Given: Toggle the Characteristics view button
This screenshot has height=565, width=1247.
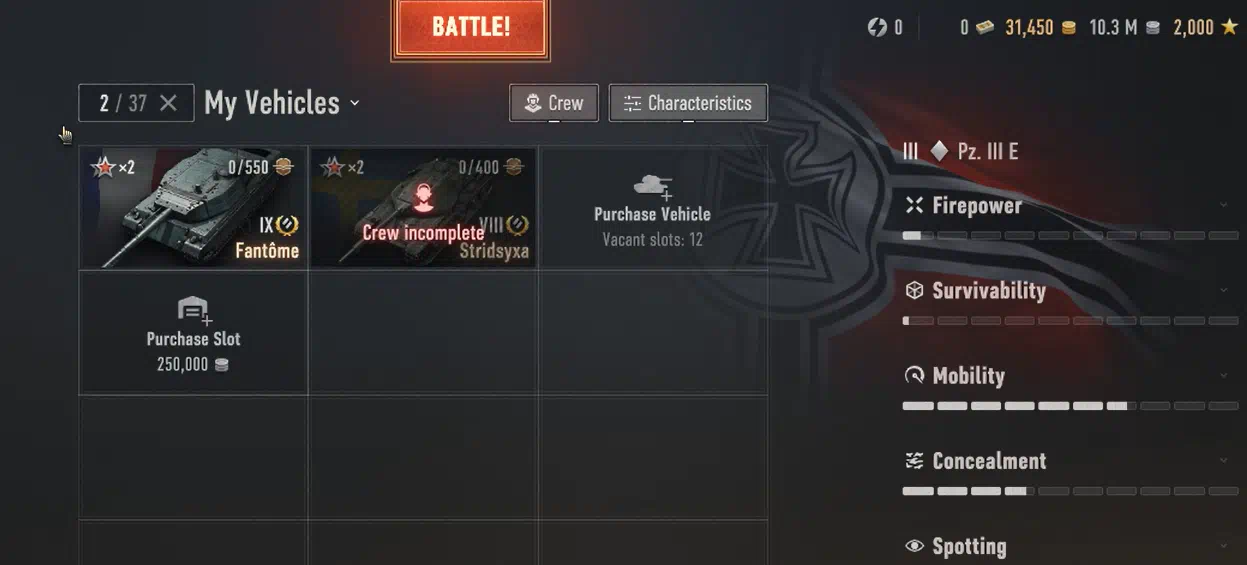Looking at the screenshot, I should [688, 103].
